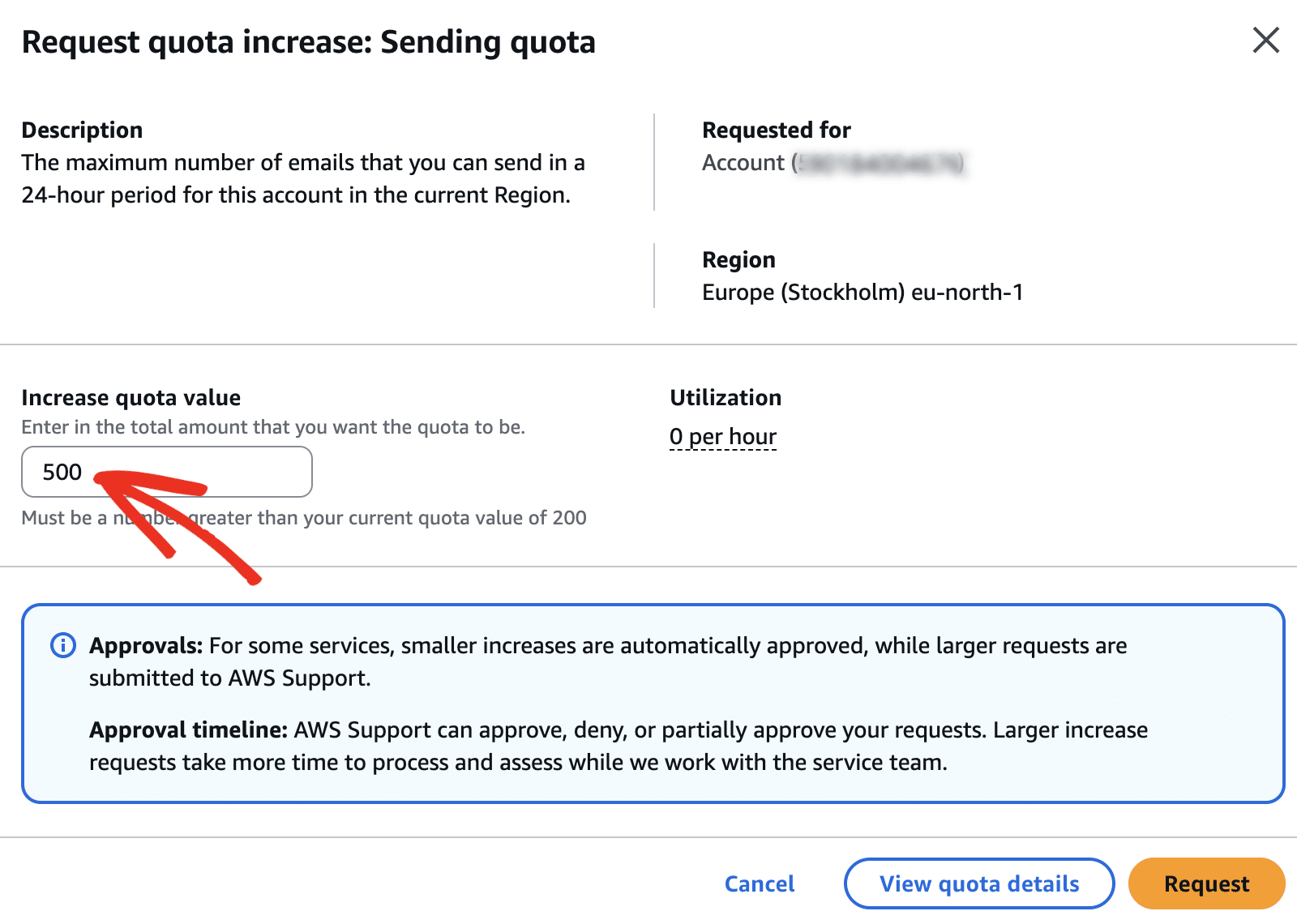Click the 'Approvals:' bold label
Viewport: 1297px width, 924px height.
[146, 645]
